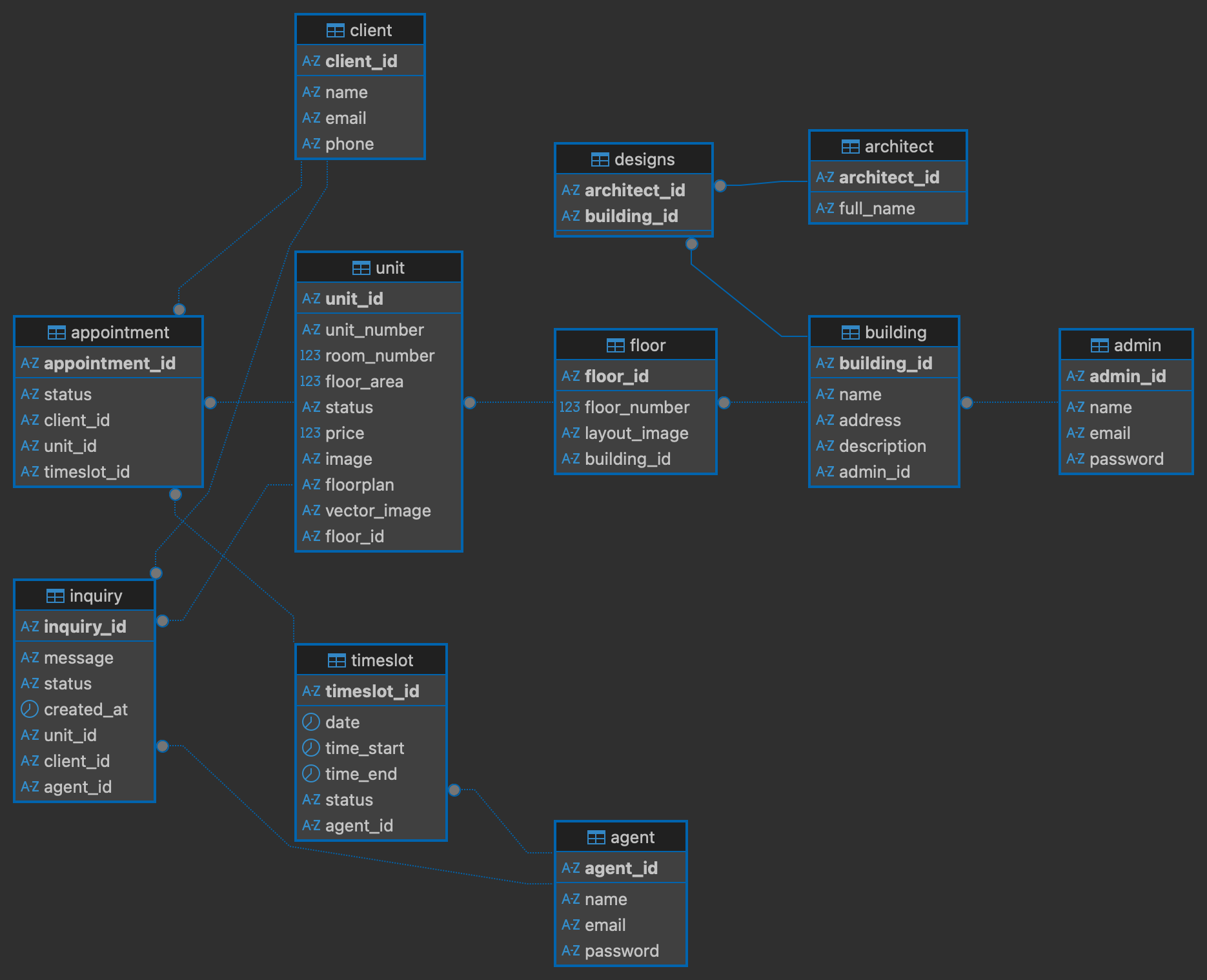Click the table icon beside the architect title
Screen dimensions: 1207x980
(851, 147)
